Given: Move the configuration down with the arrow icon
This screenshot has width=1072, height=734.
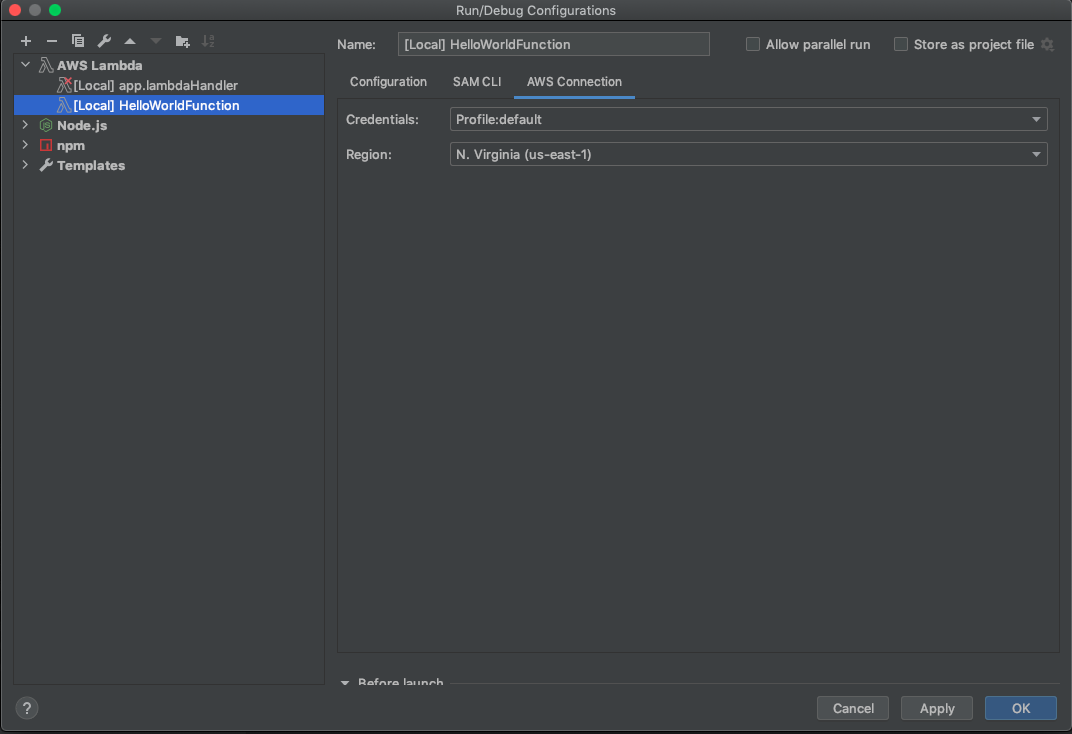Looking at the screenshot, I should tap(156, 41).
